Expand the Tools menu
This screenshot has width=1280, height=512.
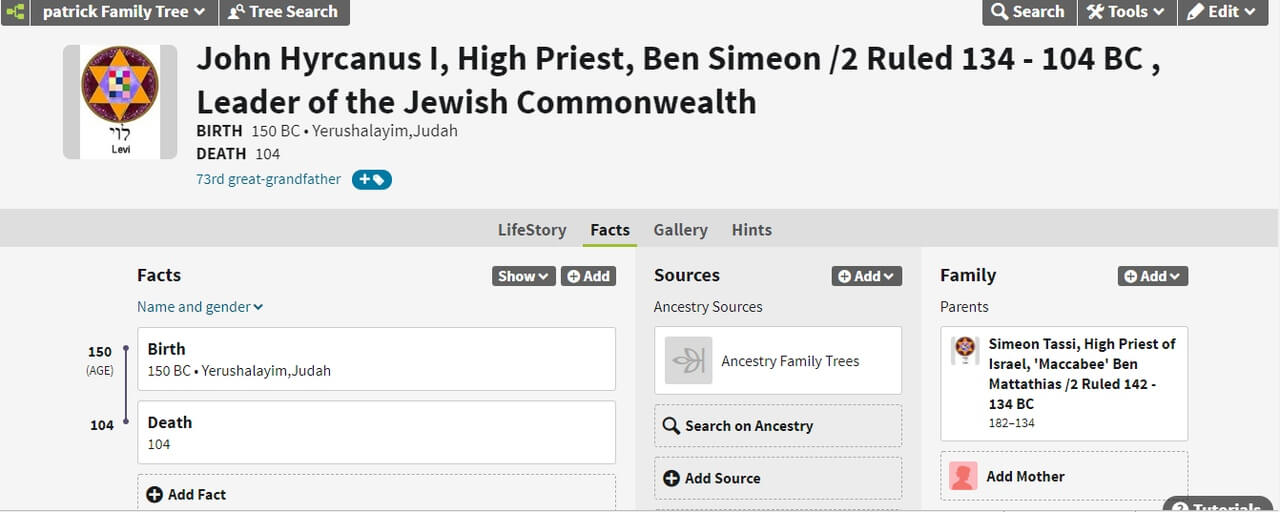point(1125,12)
